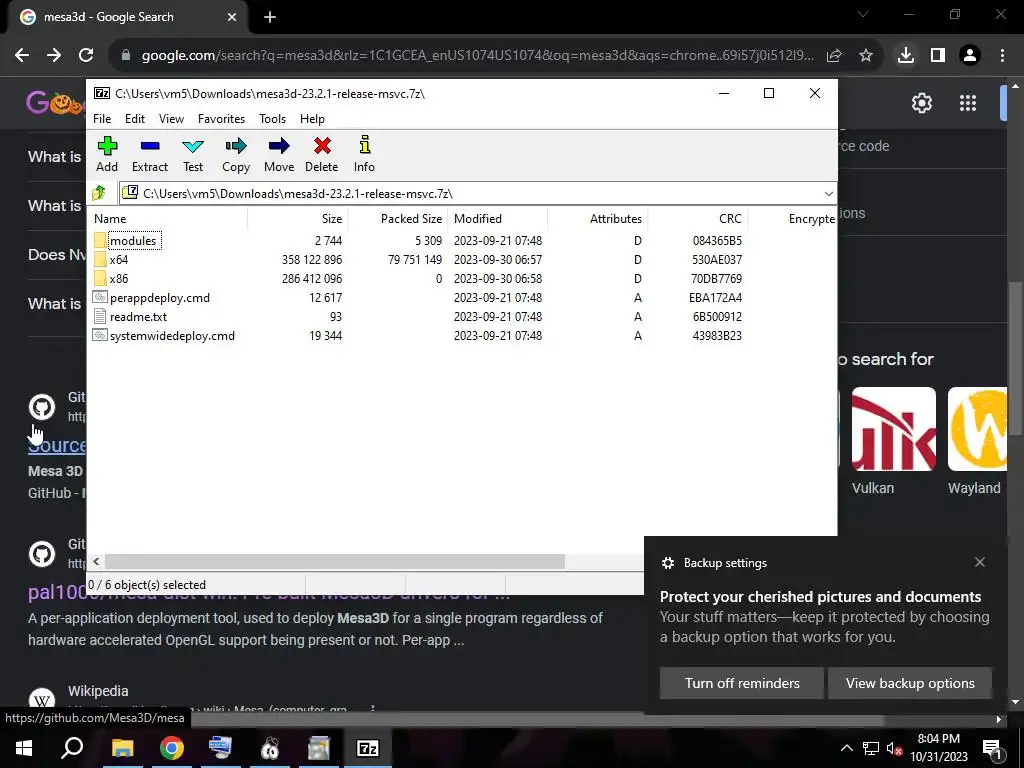Share this page from the address bar
This screenshot has width=1024, height=768.
834,56
